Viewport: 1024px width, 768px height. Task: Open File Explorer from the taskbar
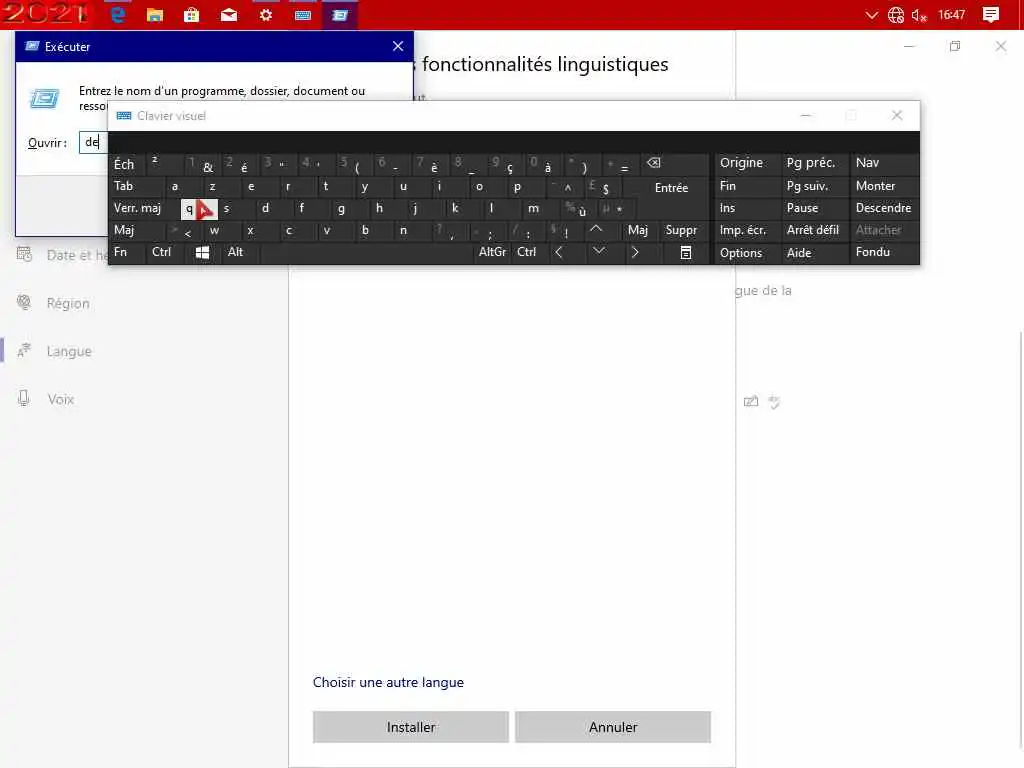[x=155, y=15]
